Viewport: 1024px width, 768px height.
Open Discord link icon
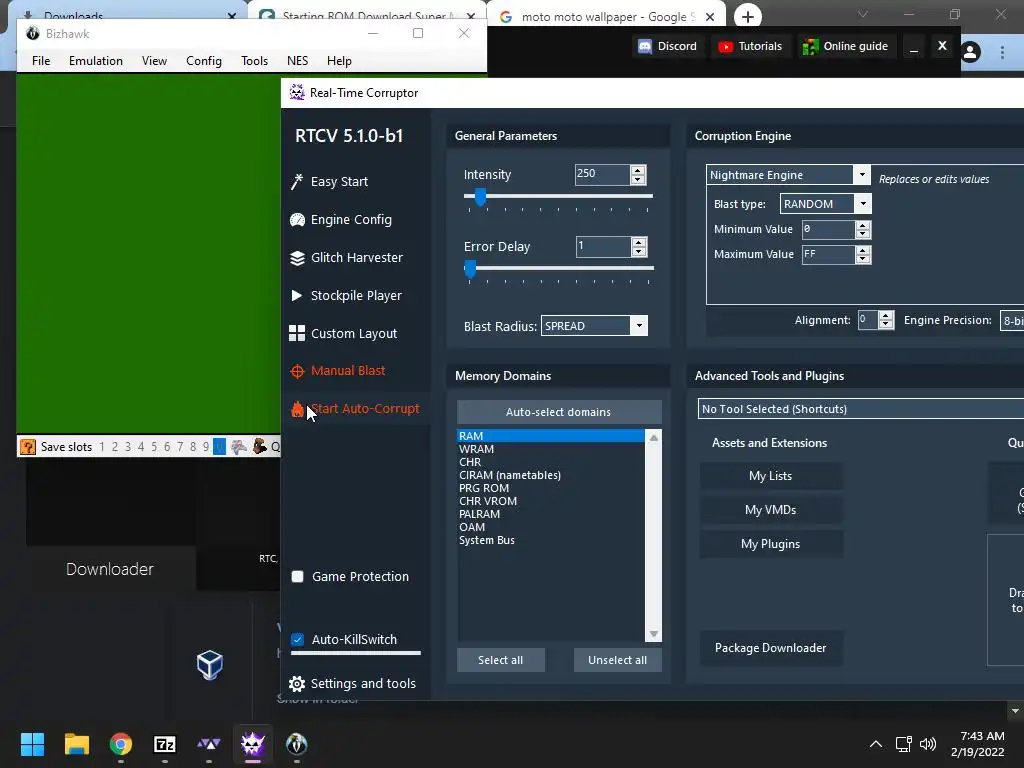645,46
